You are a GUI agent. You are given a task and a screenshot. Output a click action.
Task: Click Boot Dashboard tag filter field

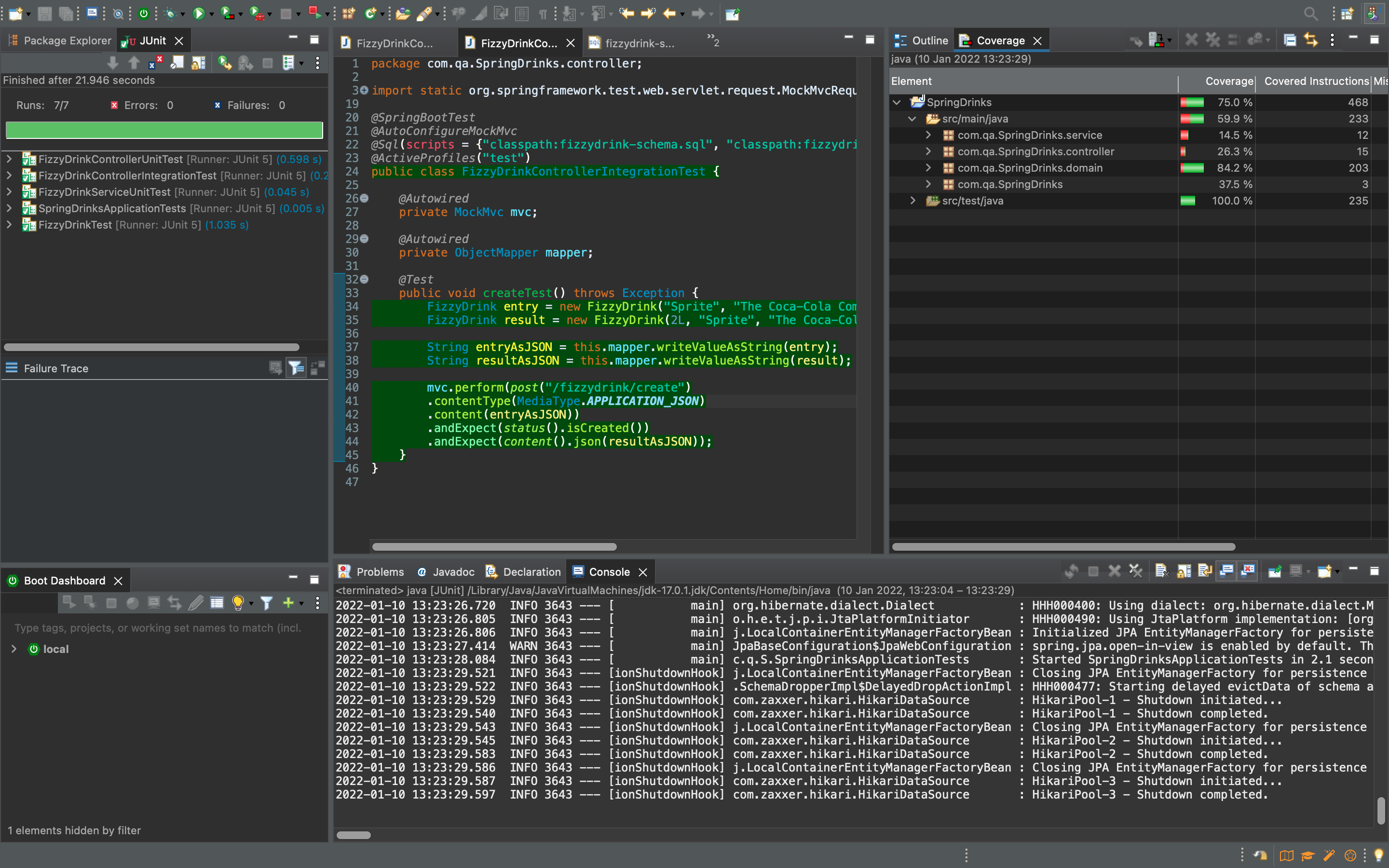[158, 627]
